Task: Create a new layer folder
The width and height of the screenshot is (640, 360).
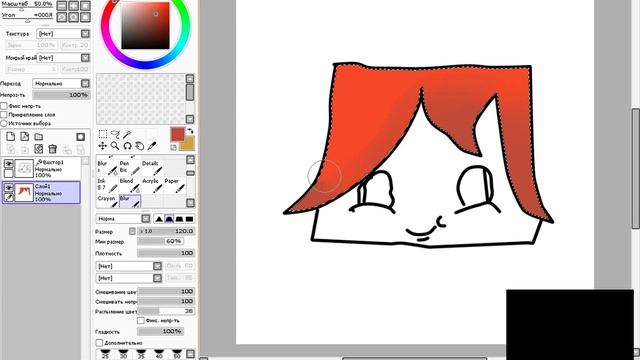Action: tap(38, 137)
